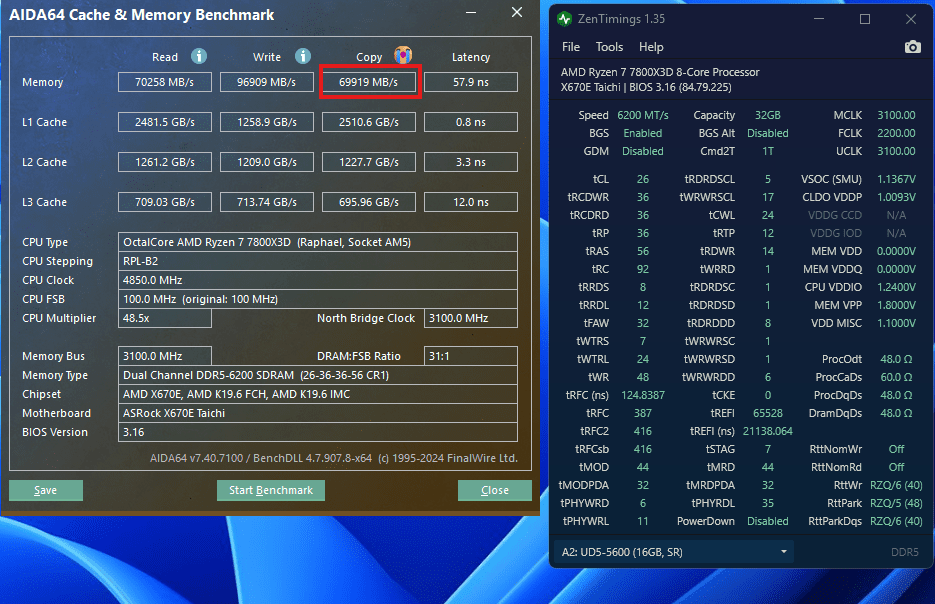935x604 pixels.
Task: Click the Cmd2T value 1T
Action: 768,151
